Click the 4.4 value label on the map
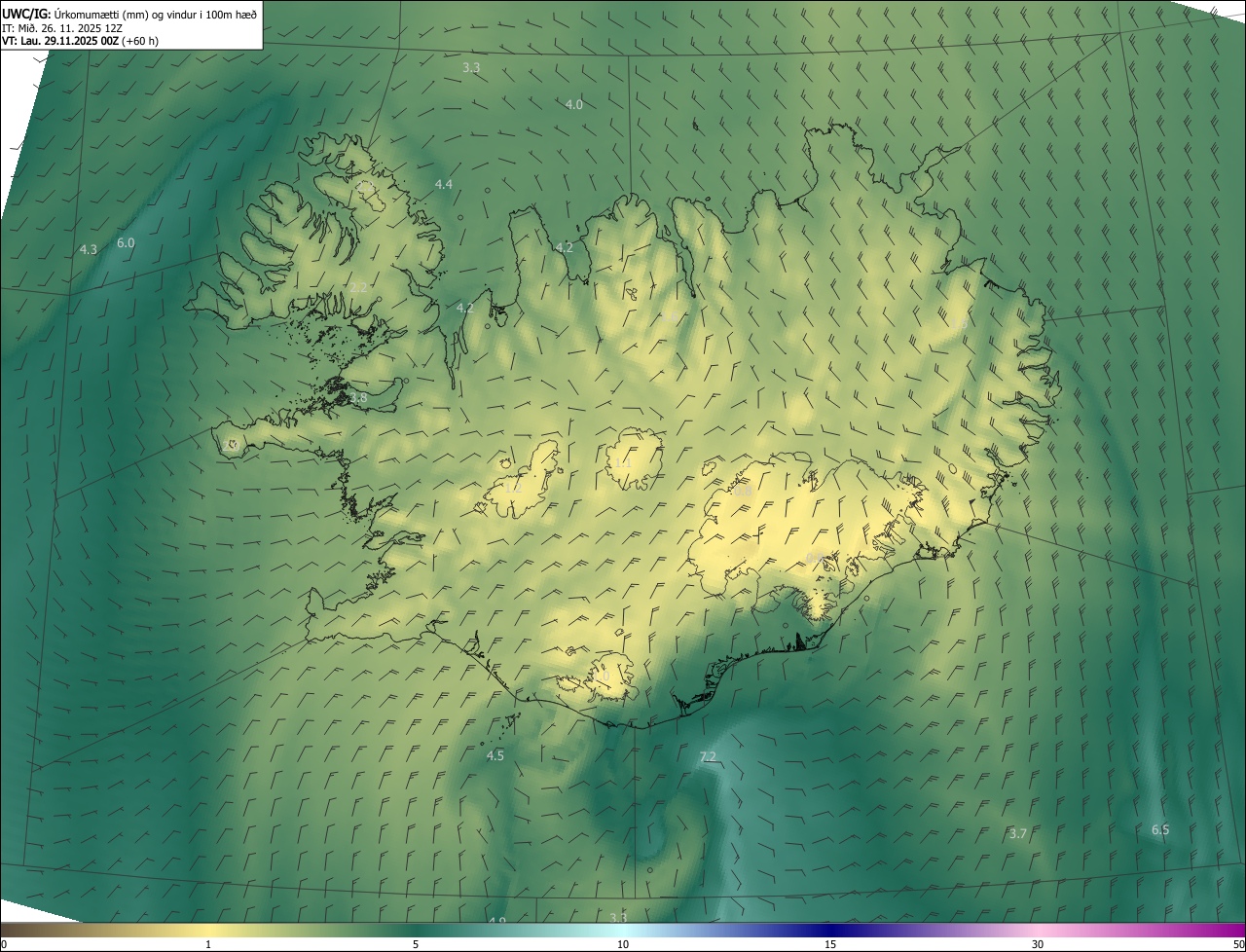 (444, 184)
